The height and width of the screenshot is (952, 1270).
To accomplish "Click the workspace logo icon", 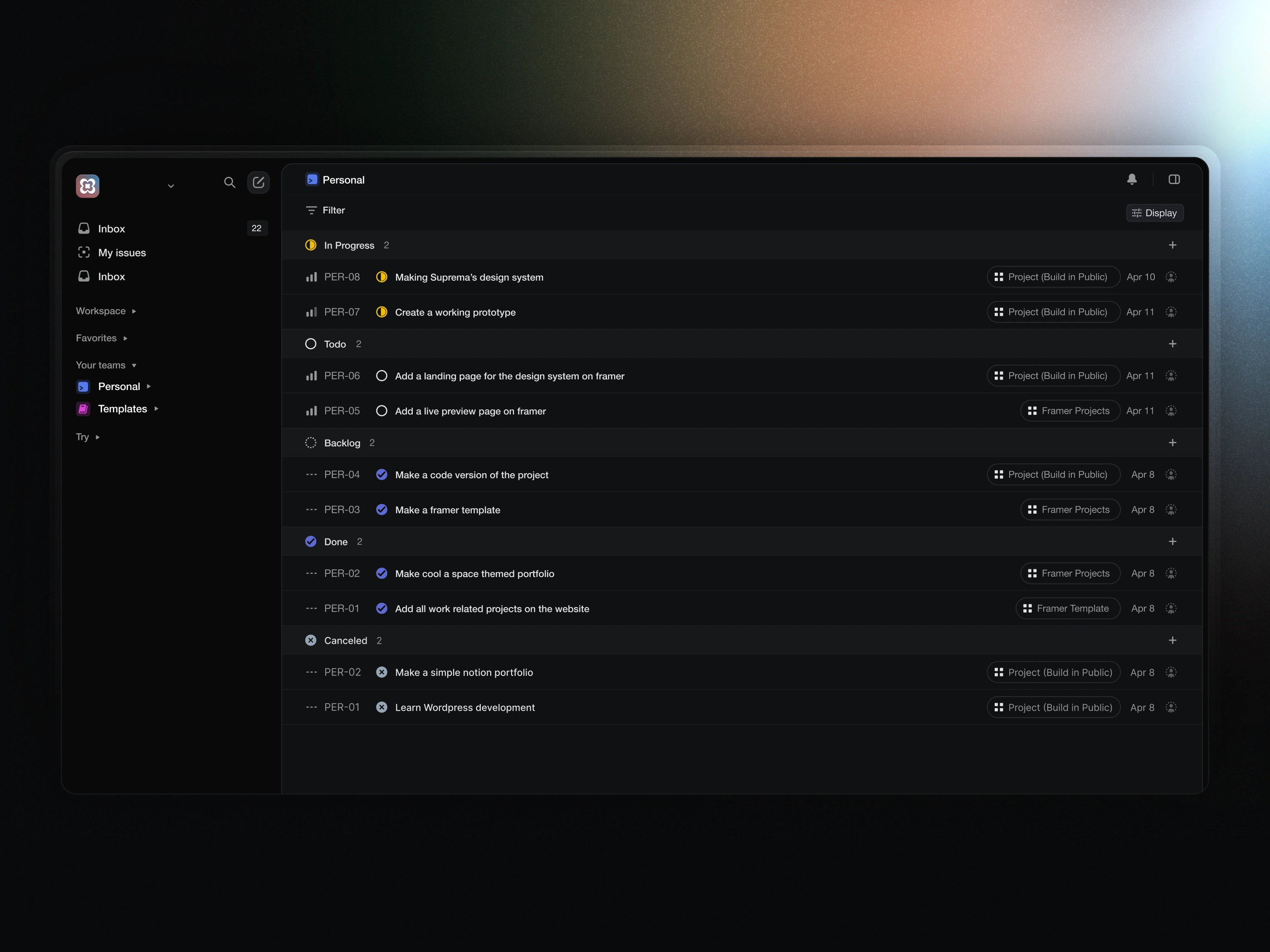I will tap(88, 186).
